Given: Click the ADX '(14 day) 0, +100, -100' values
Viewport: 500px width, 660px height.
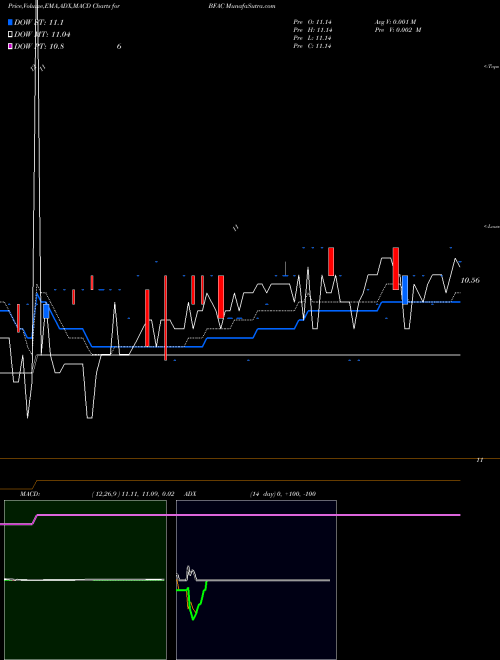Looking at the screenshot, I should [x=283, y=494].
